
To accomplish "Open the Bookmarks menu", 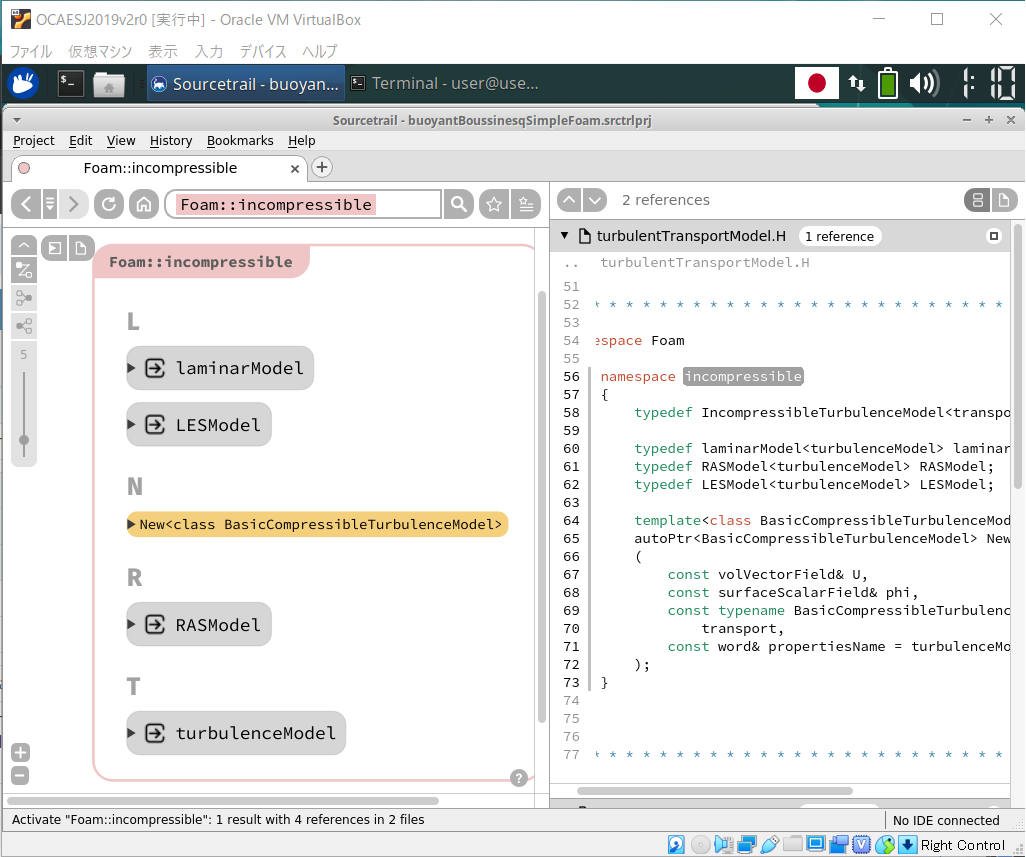I will click(240, 141).
